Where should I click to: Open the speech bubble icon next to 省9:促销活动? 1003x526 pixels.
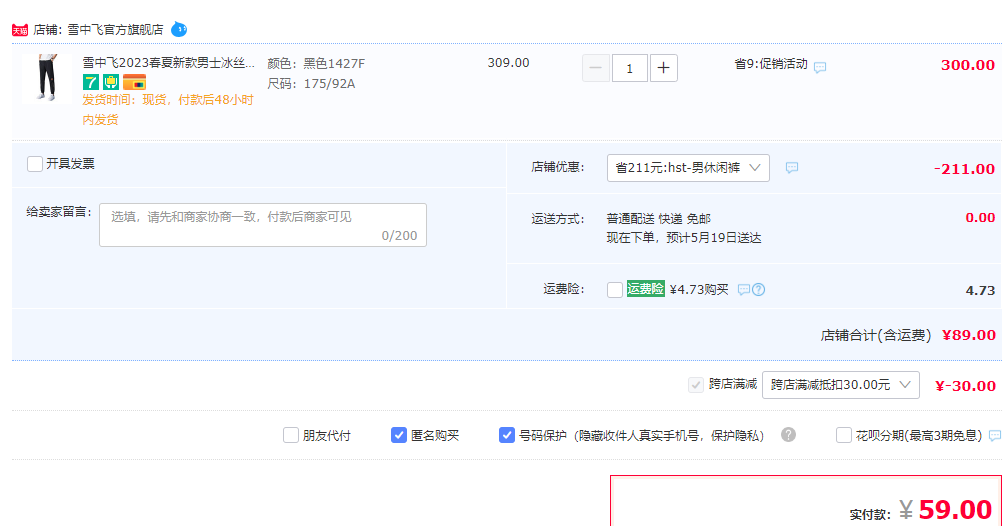pyautogui.click(x=820, y=67)
